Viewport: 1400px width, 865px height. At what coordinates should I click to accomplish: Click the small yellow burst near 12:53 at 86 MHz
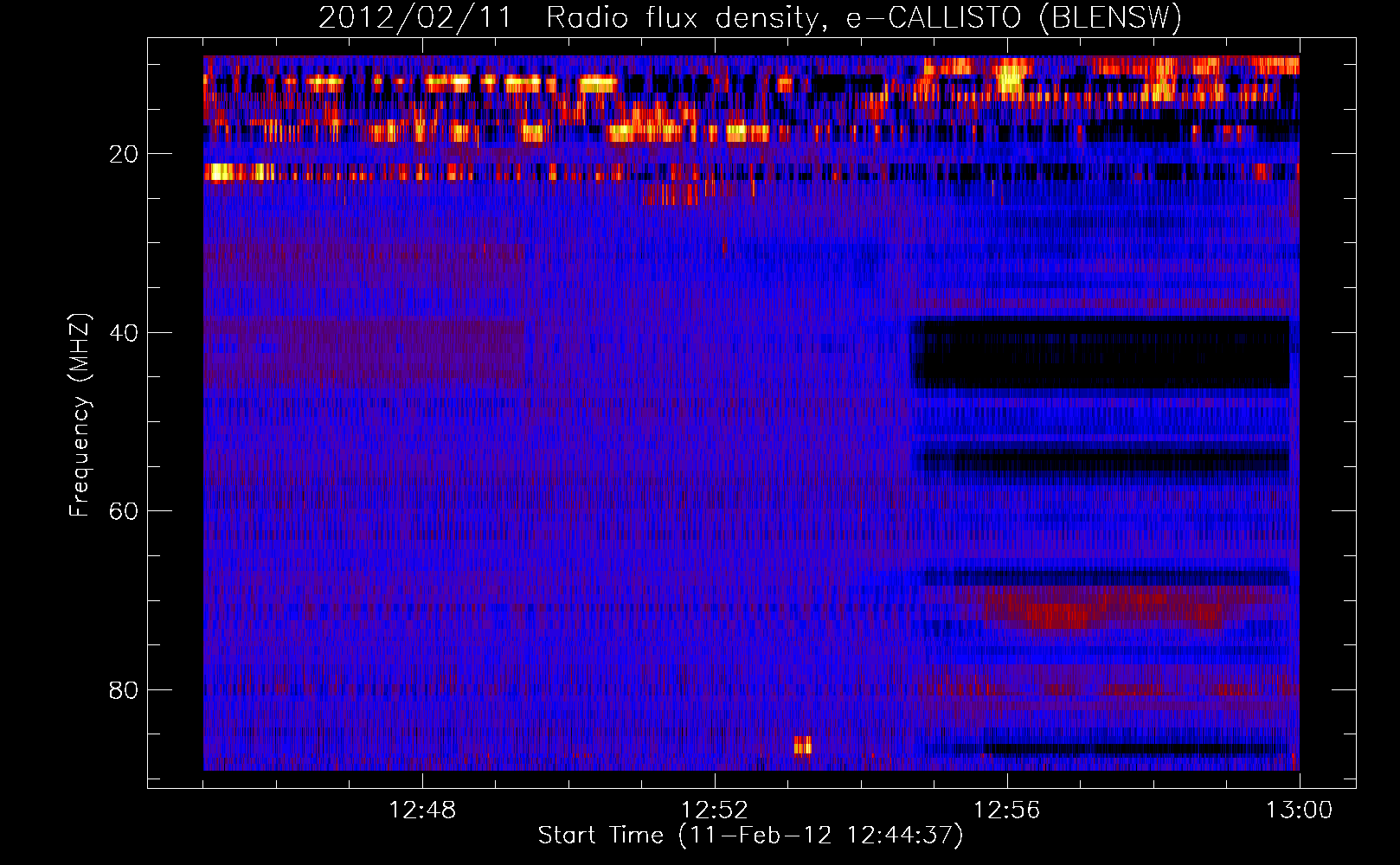click(803, 745)
